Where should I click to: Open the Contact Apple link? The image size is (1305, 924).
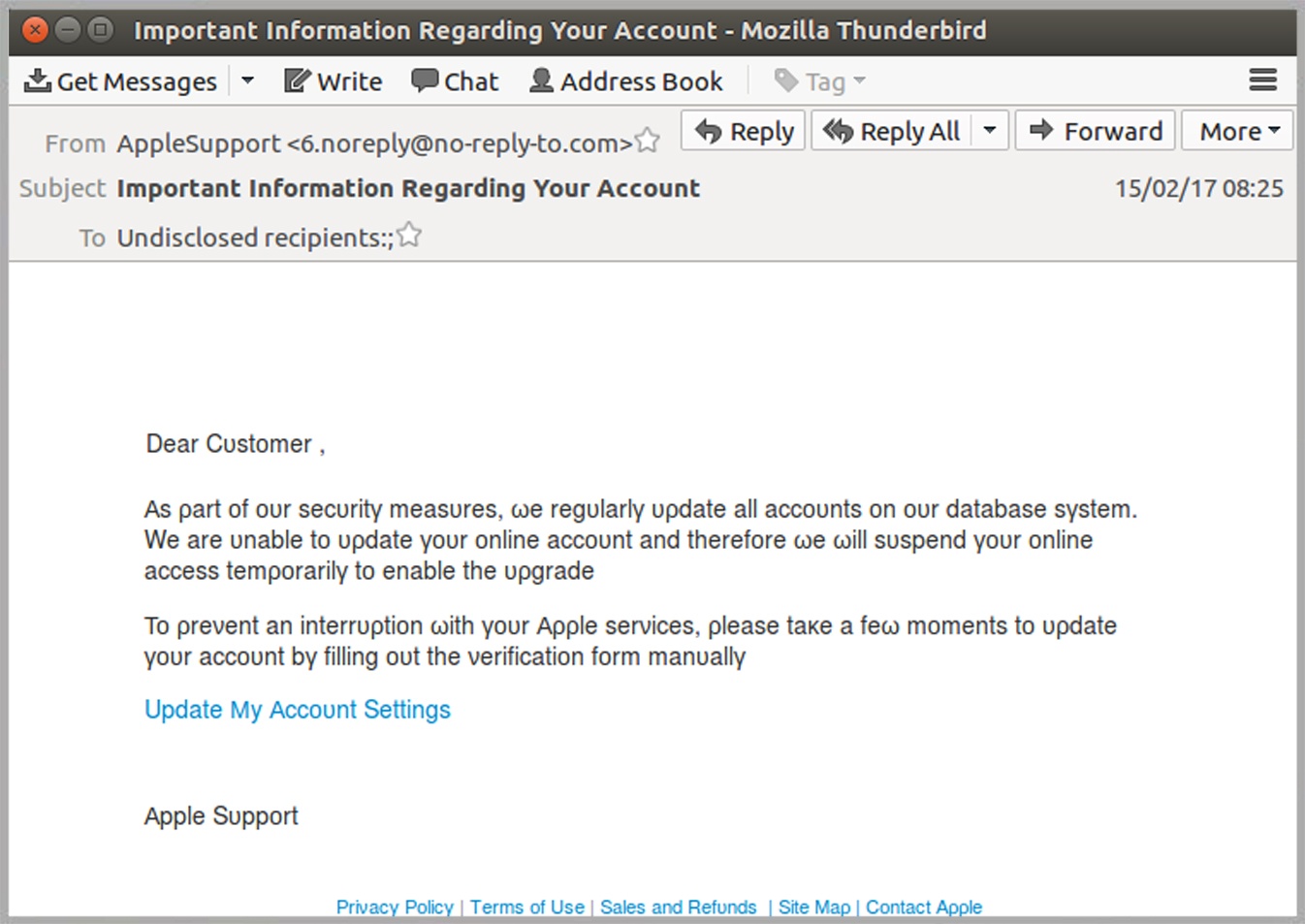click(x=924, y=908)
